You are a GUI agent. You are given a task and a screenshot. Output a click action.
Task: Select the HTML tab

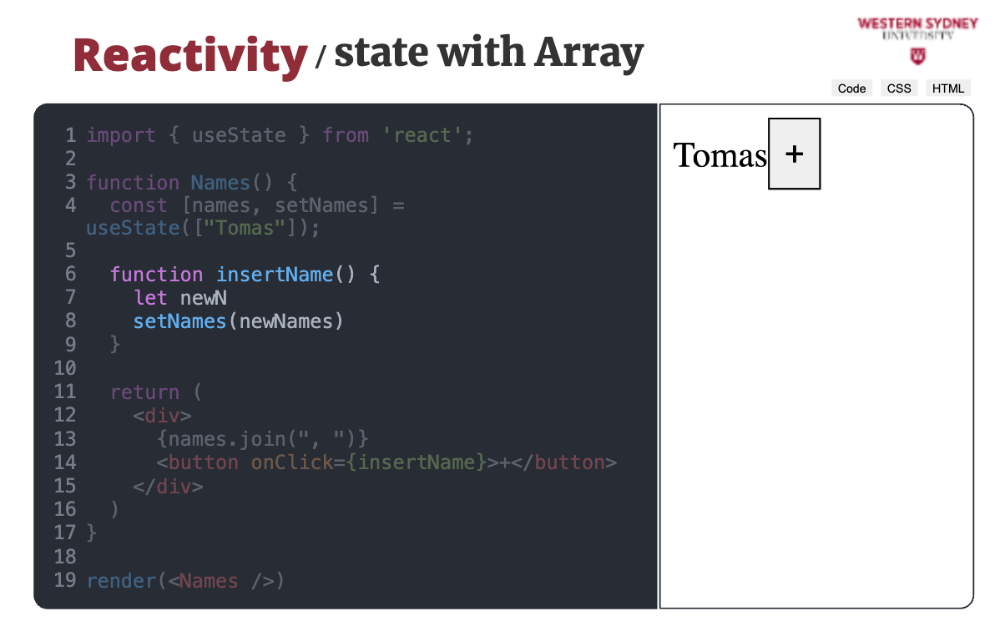point(947,88)
